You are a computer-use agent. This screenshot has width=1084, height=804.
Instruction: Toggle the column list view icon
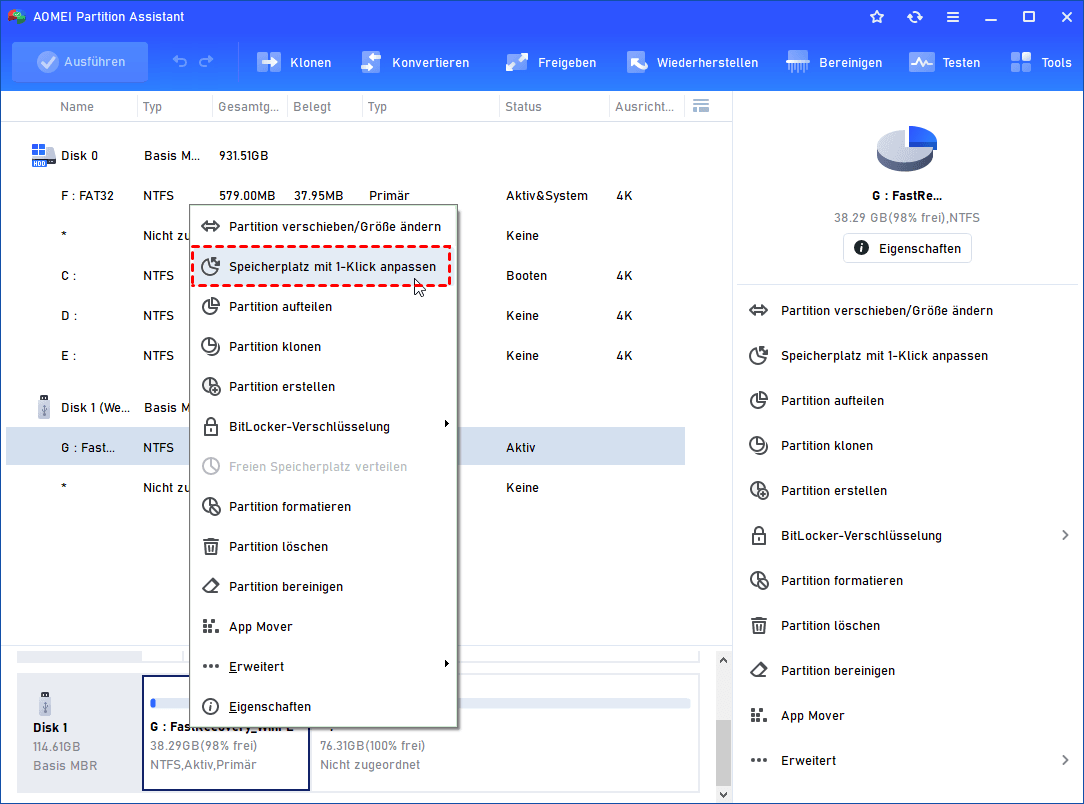[701, 106]
